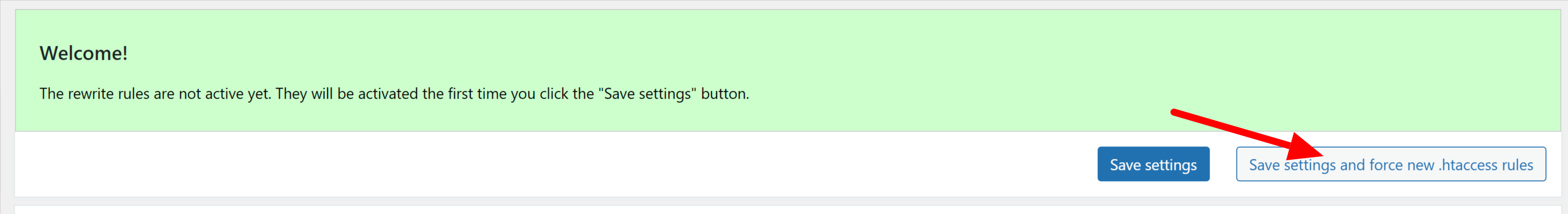Select the Welcome! heading
This screenshot has width=1568, height=214.
tap(83, 54)
